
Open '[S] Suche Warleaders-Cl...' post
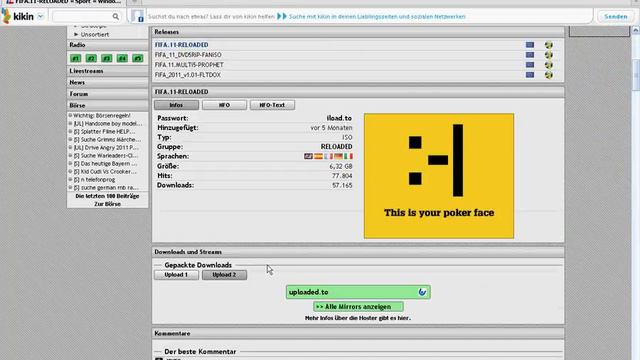pyautogui.click(x=106, y=156)
